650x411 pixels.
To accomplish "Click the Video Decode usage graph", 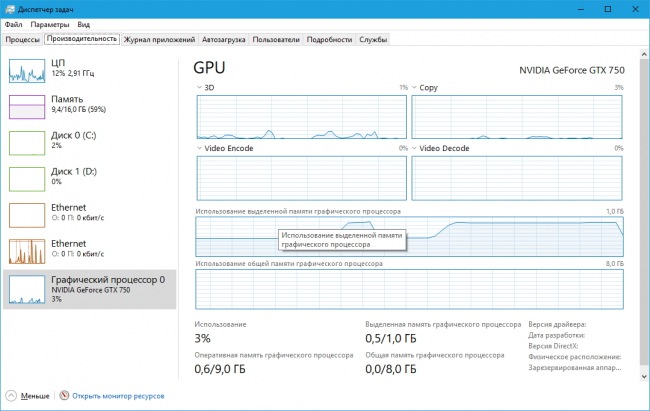I will 517,178.
